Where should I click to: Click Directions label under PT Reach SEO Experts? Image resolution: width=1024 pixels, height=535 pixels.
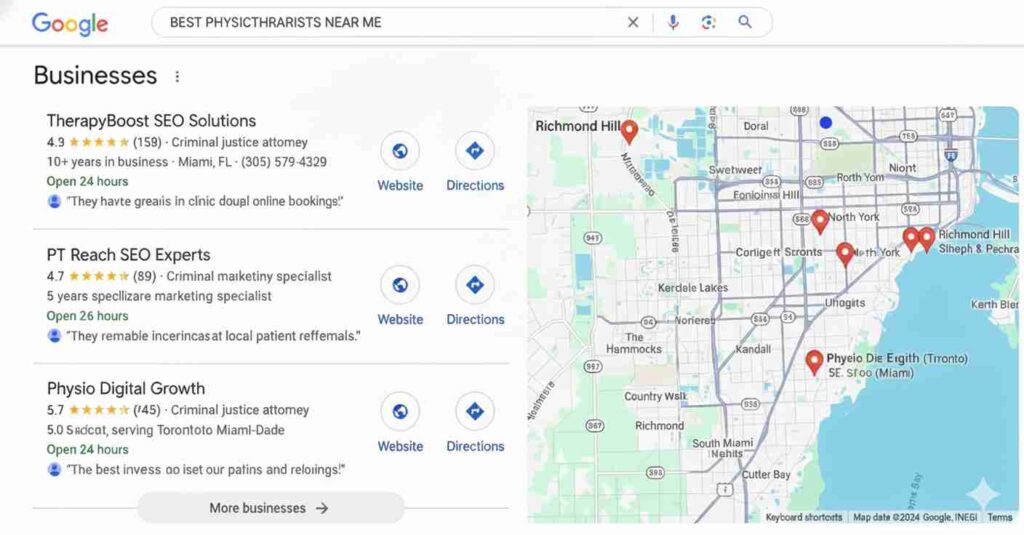coord(475,319)
